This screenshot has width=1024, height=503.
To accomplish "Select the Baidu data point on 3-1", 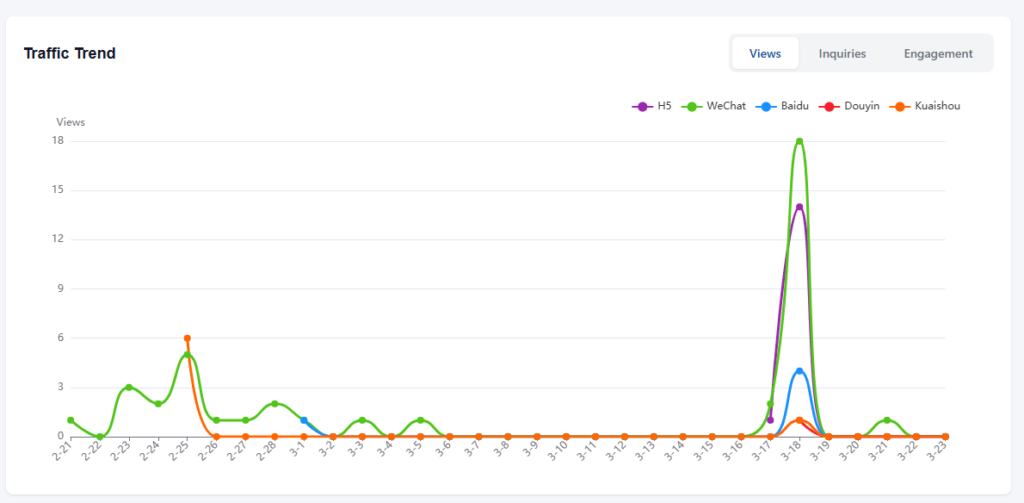I will pyautogui.click(x=304, y=420).
